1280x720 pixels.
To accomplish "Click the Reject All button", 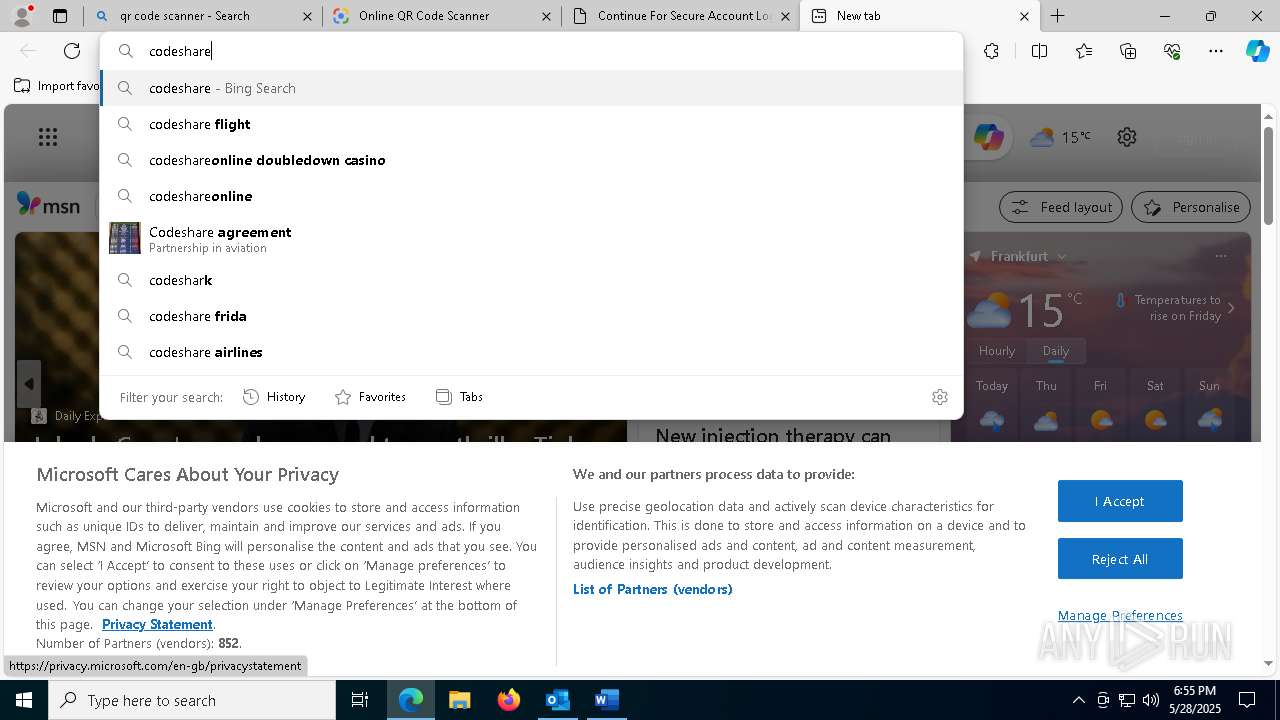I will [x=1120, y=559].
